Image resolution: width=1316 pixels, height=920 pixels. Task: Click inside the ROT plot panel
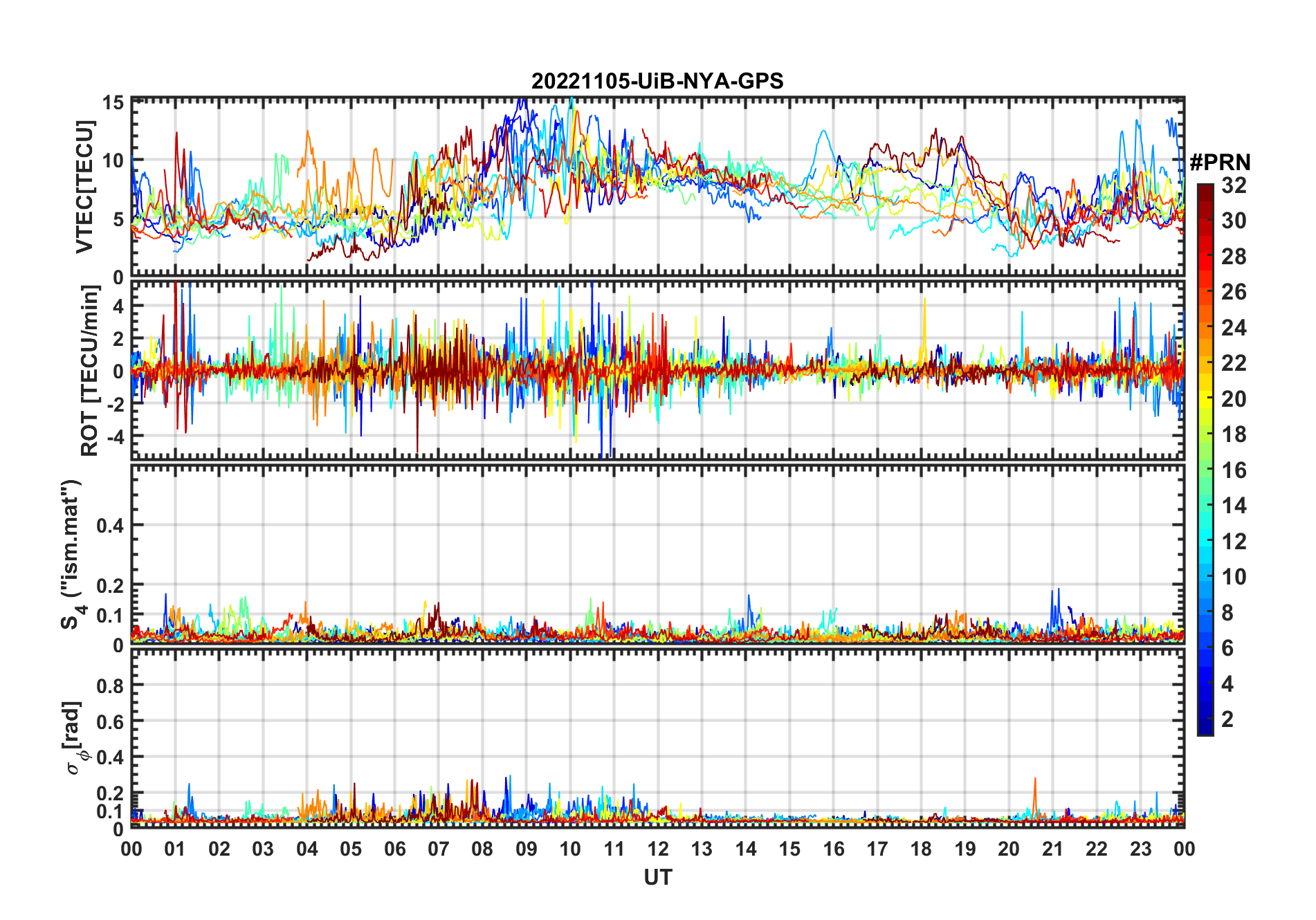[x=658, y=370]
